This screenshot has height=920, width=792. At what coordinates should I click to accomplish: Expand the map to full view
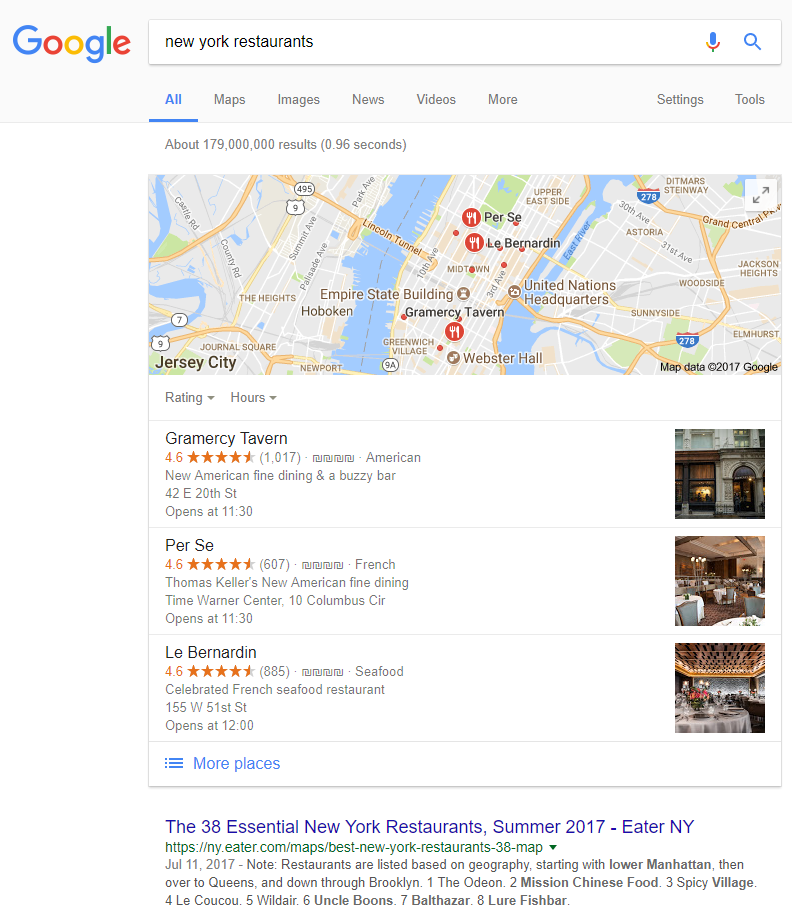click(761, 195)
